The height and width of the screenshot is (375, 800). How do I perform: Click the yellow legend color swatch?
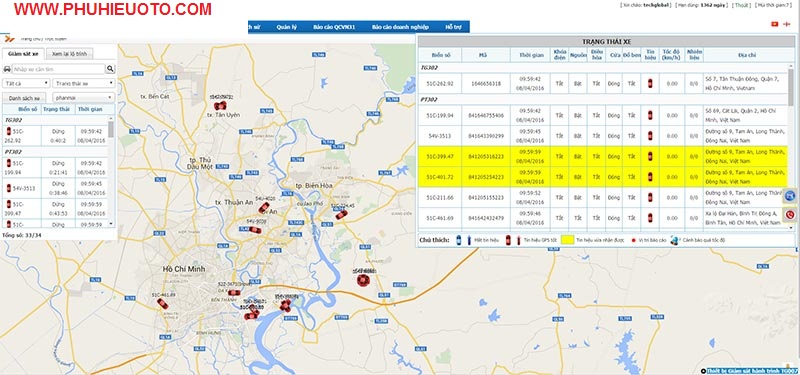coord(567,240)
